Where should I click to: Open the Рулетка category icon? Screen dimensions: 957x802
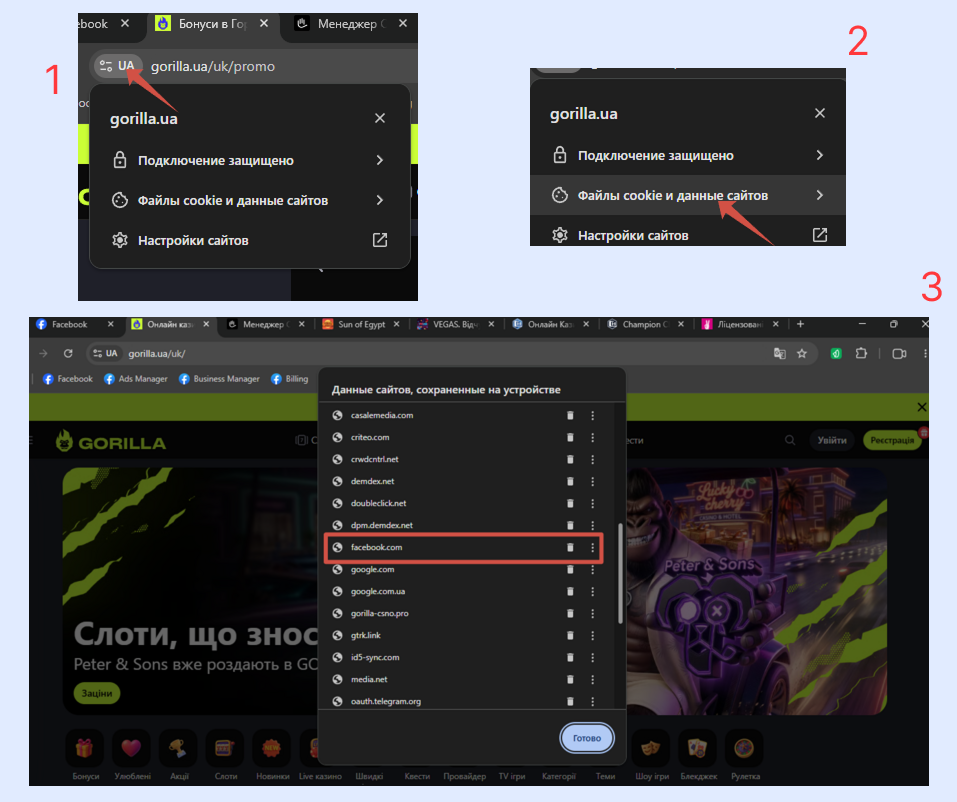point(745,748)
